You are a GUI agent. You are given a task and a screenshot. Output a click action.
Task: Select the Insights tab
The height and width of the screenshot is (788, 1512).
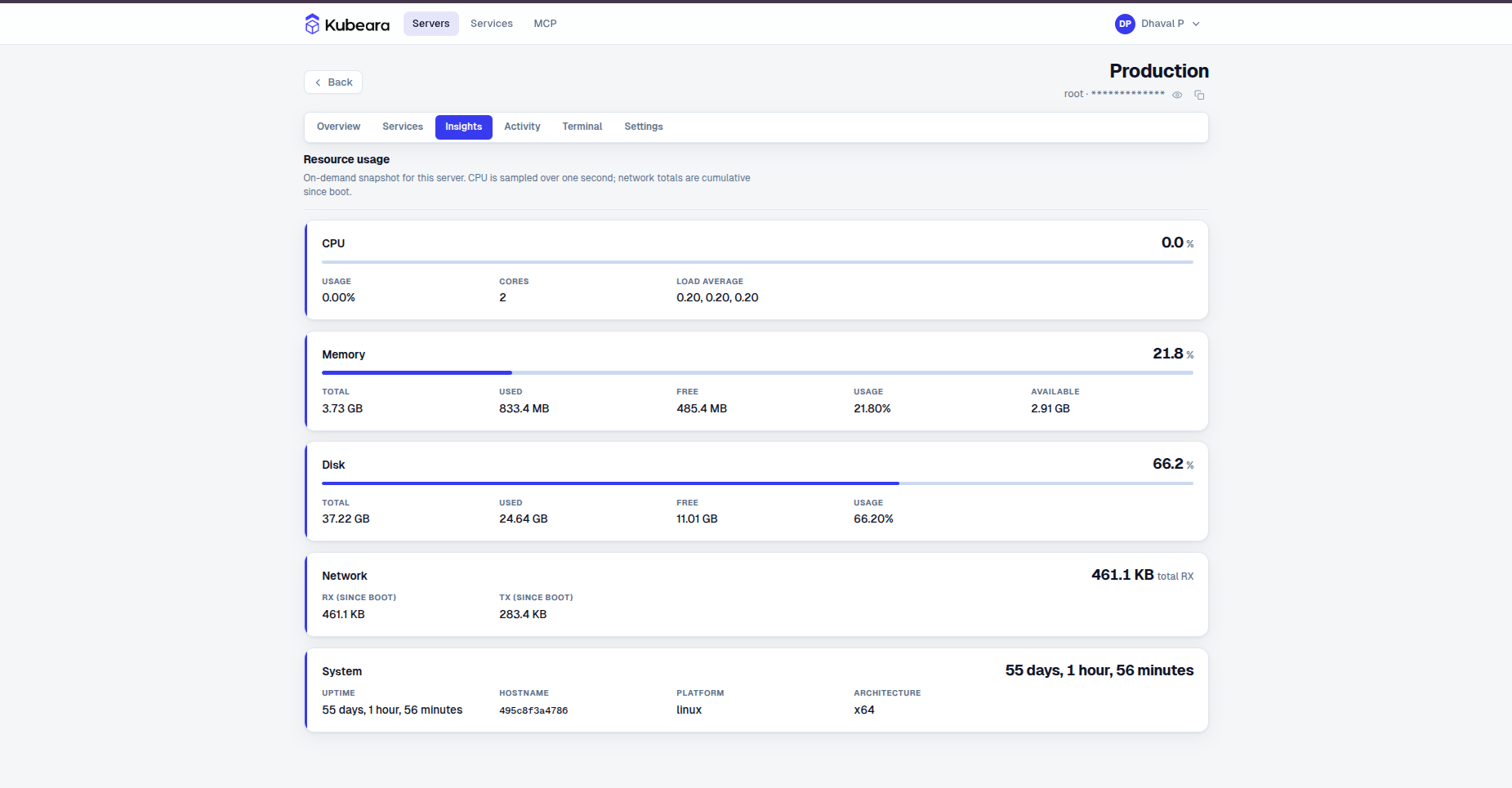tap(464, 127)
